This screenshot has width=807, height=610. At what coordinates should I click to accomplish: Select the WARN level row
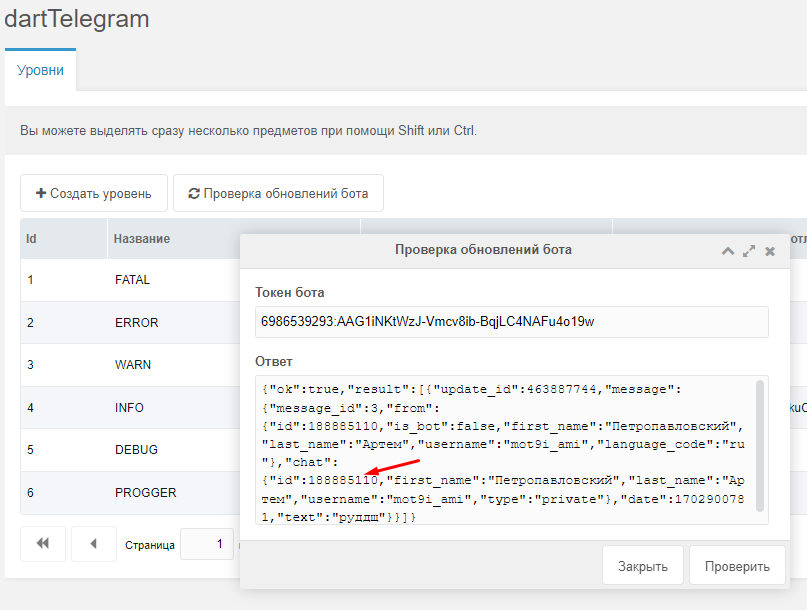(x=131, y=365)
